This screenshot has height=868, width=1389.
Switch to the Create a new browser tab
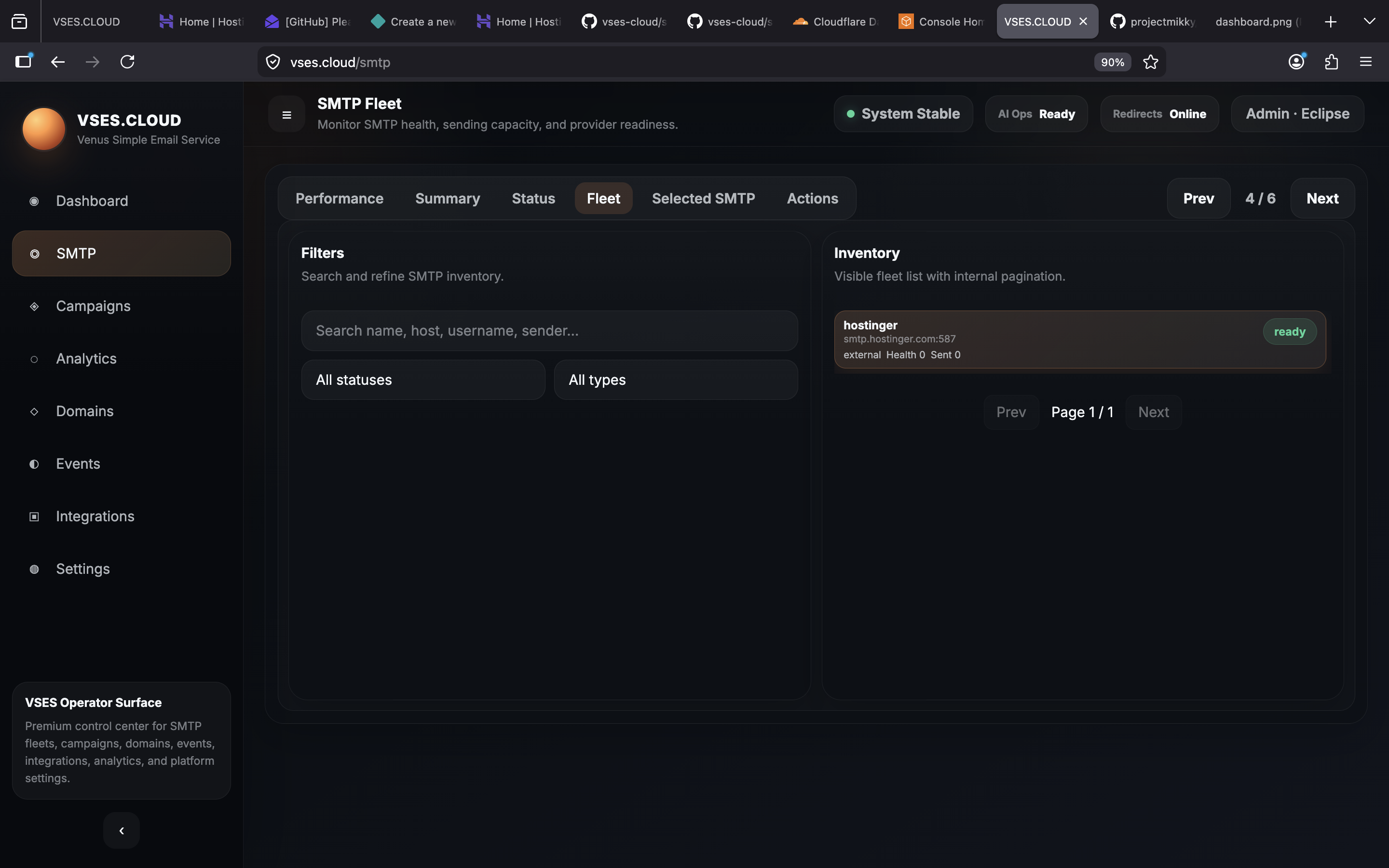point(413,22)
